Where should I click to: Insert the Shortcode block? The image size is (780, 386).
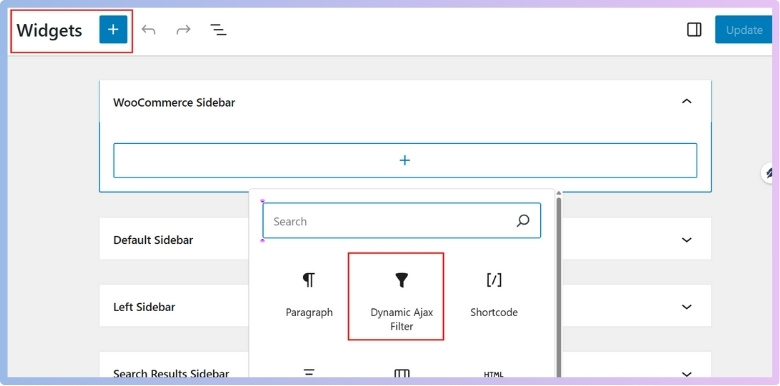coord(494,295)
